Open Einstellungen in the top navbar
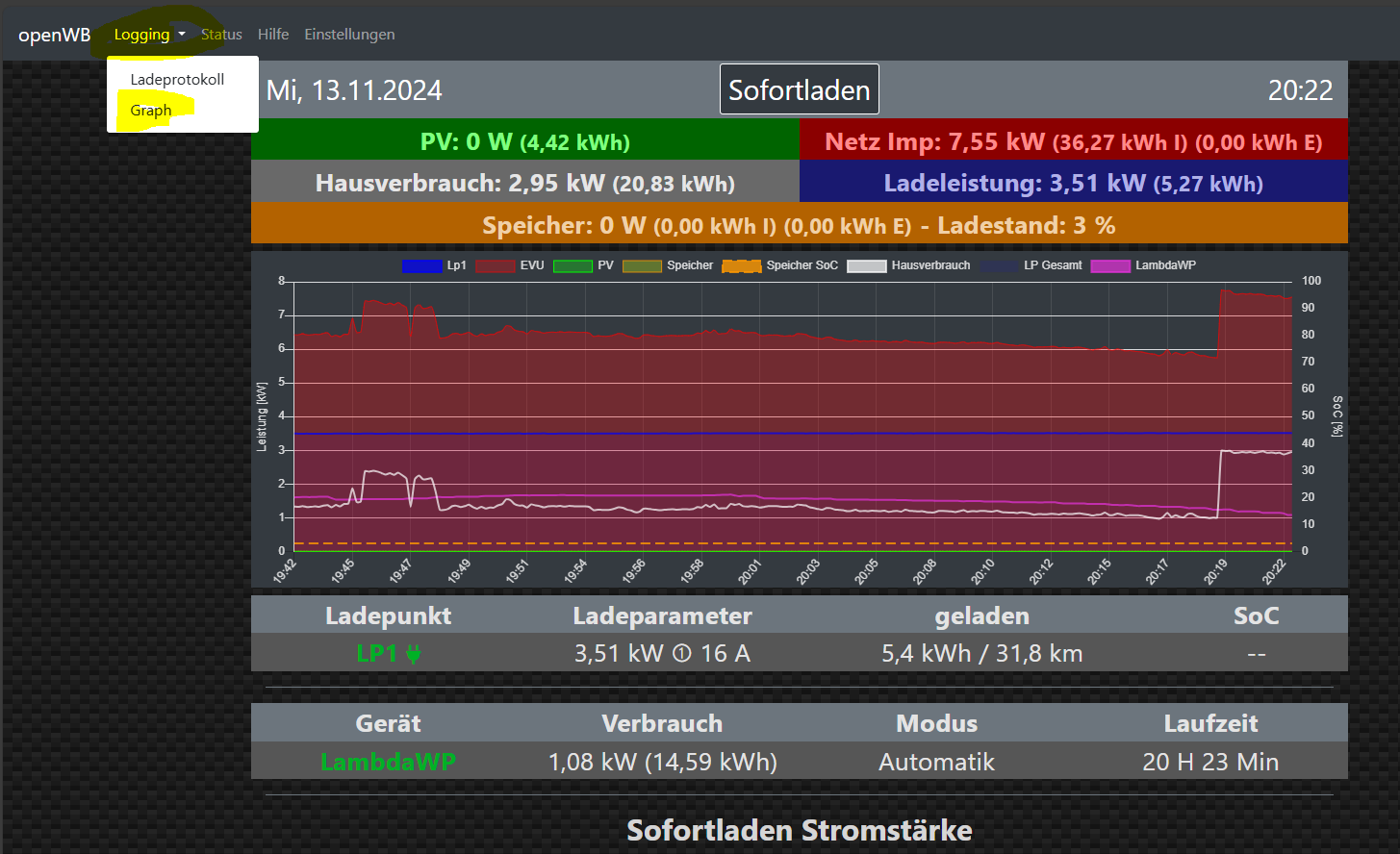This screenshot has height=854, width=1400. [349, 35]
